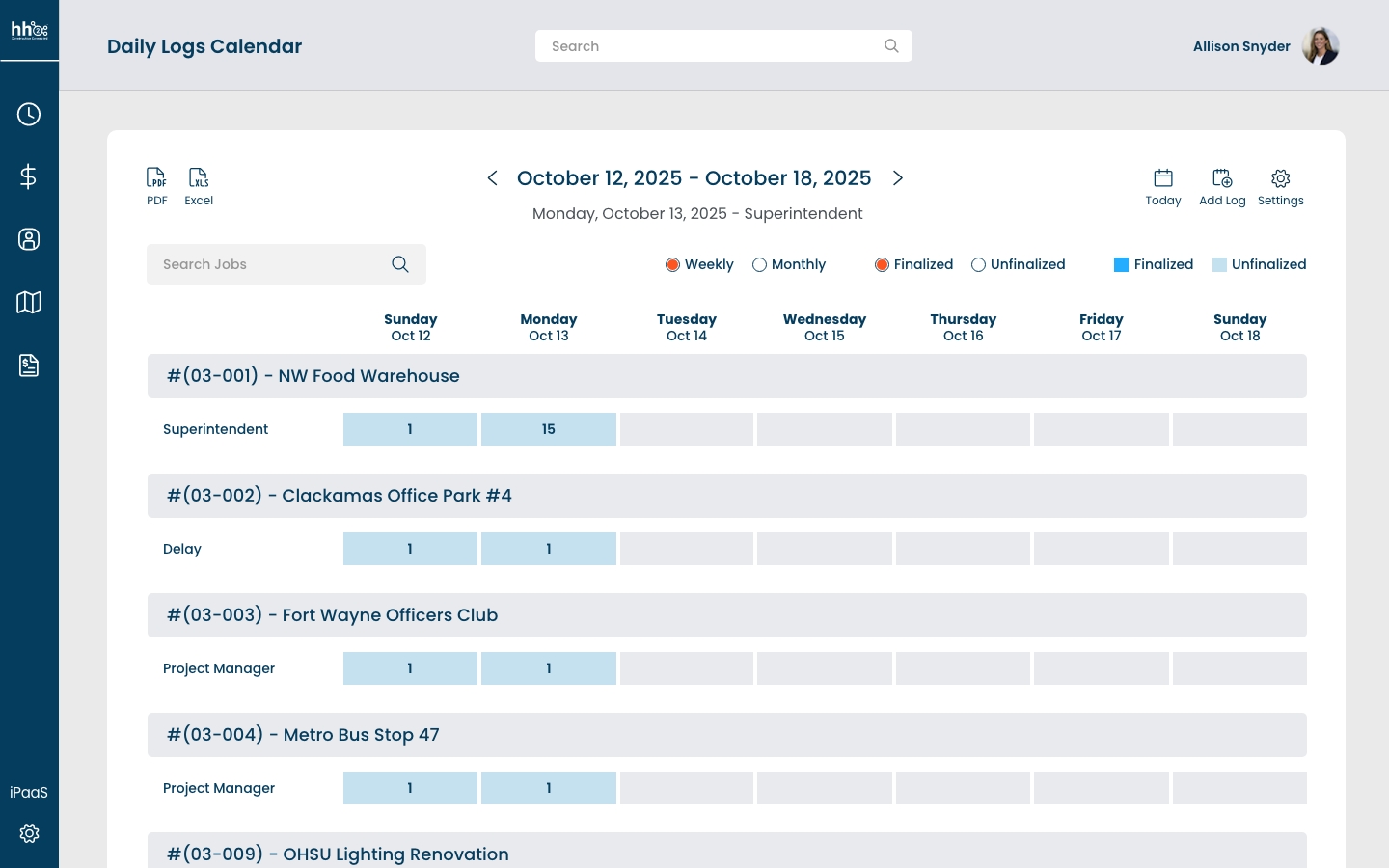Click the Finalized blue legend swatch
This screenshot has width=1389, height=868.
click(1121, 265)
